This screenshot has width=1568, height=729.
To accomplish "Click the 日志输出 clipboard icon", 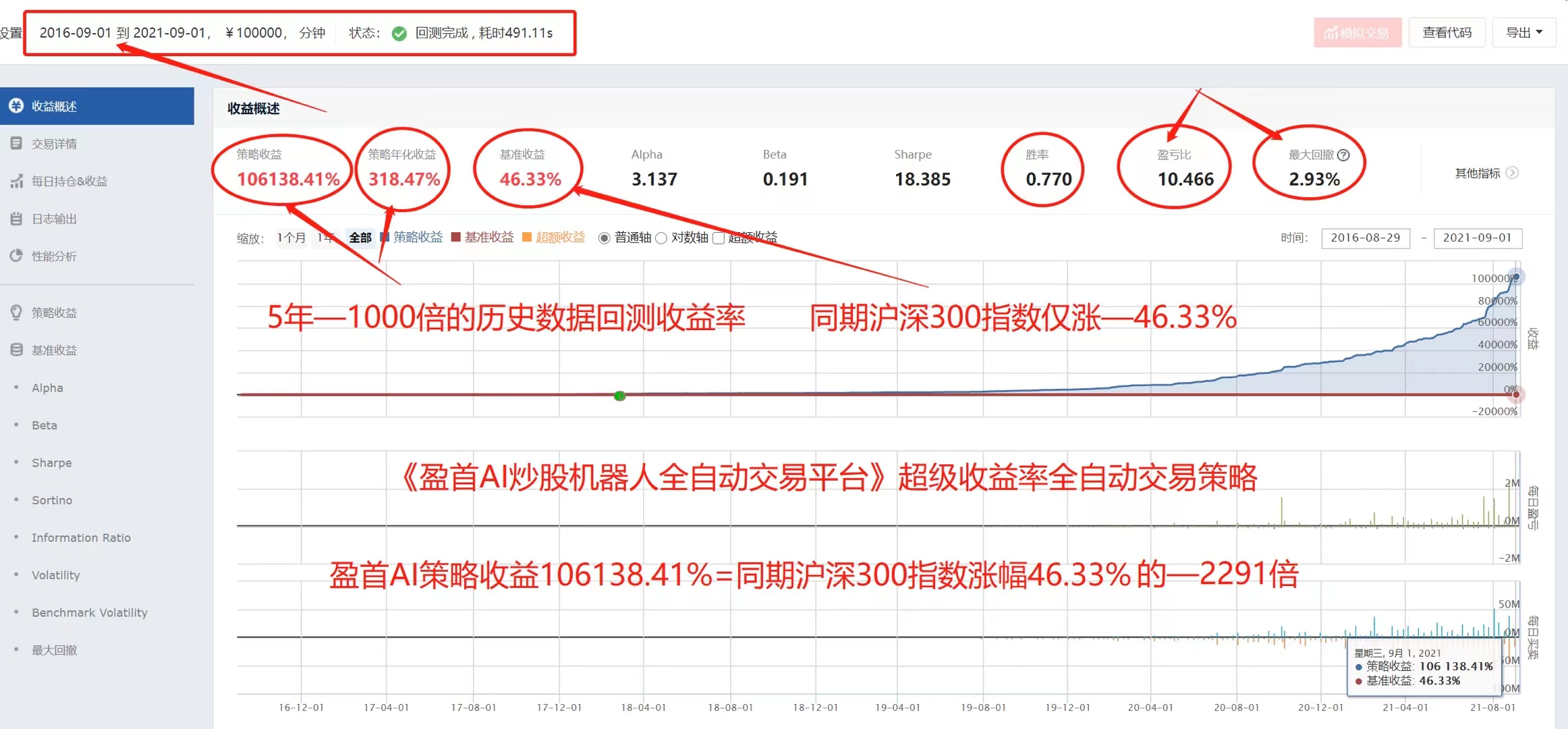I will [16, 219].
